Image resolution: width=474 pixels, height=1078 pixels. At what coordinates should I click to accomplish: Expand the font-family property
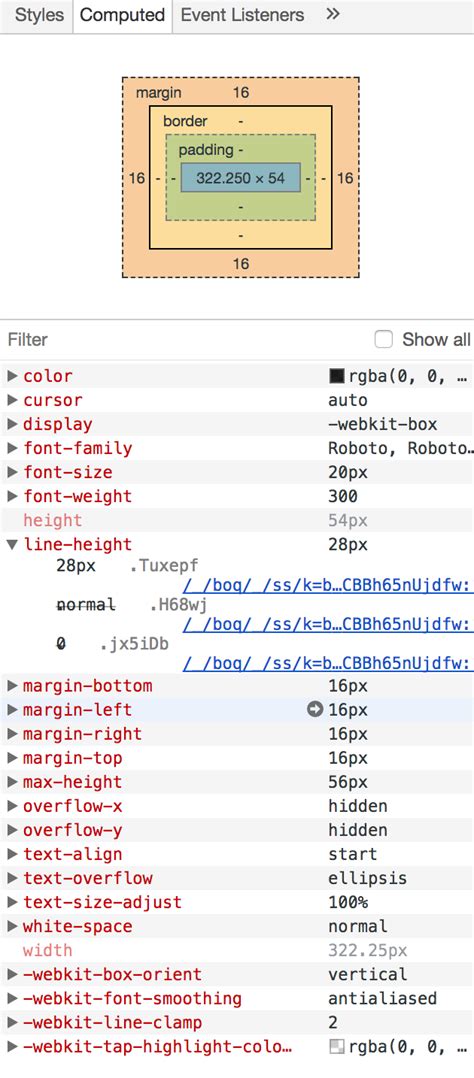point(12,448)
